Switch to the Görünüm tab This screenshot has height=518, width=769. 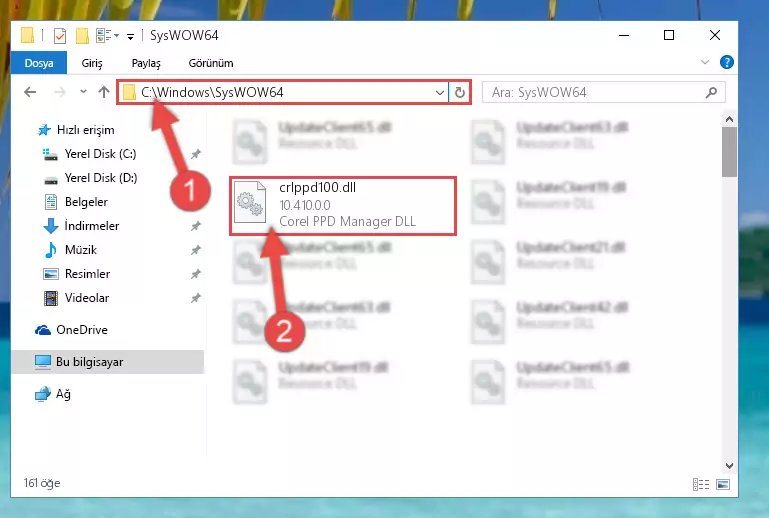pyautogui.click(x=211, y=63)
